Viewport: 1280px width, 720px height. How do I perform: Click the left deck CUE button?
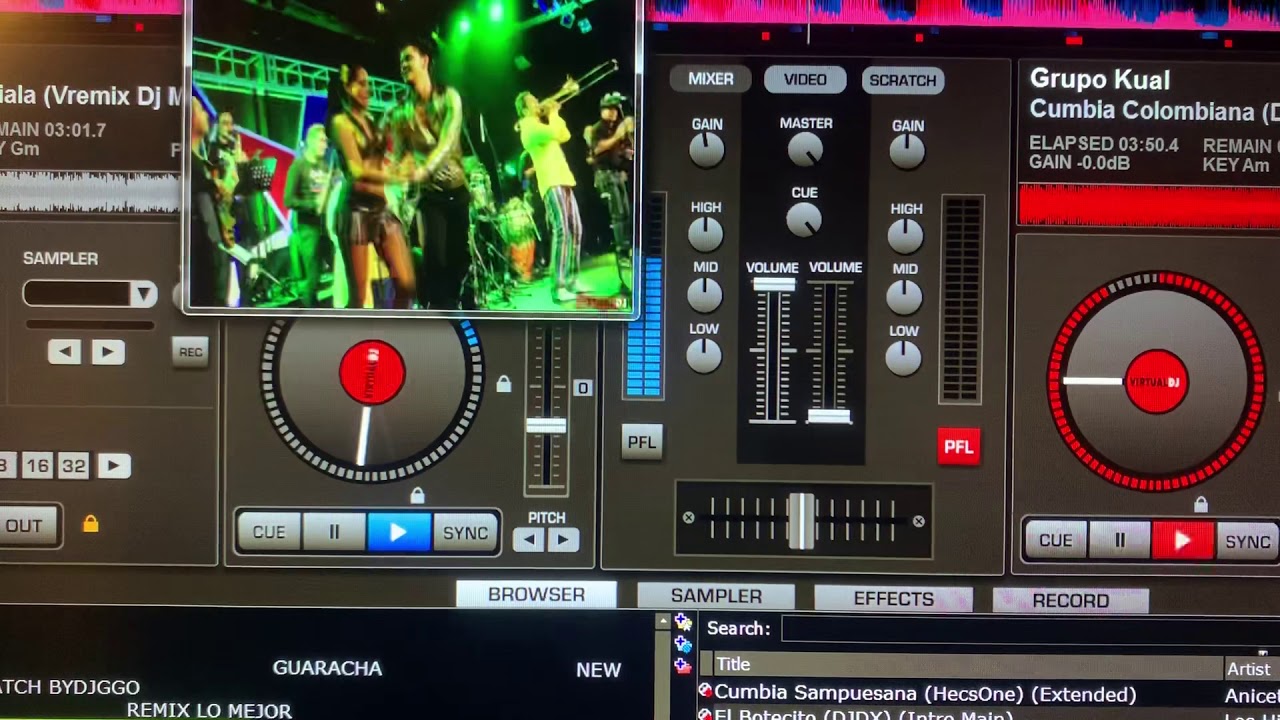tap(269, 532)
